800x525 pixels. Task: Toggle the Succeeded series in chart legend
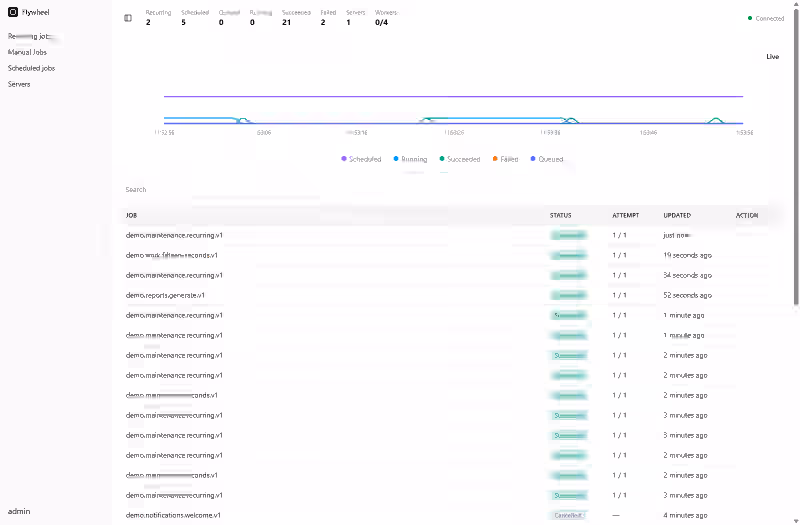click(460, 159)
